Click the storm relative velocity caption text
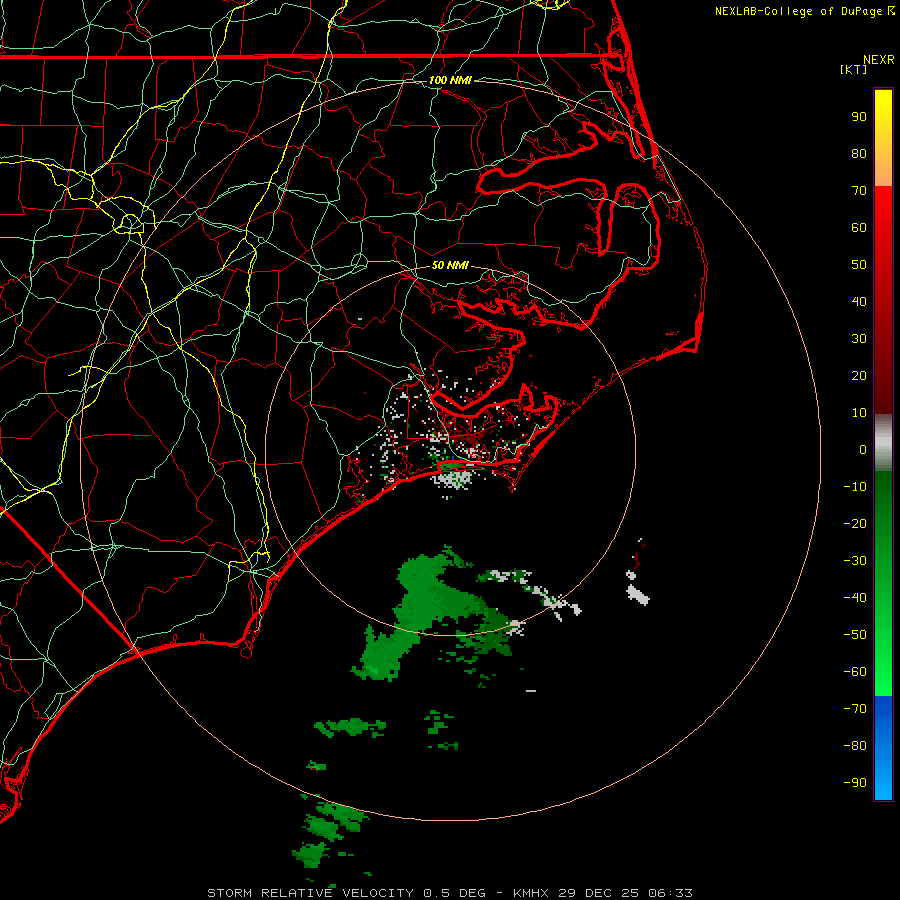Screen dimensions: 900x900 tap(449, 893)
